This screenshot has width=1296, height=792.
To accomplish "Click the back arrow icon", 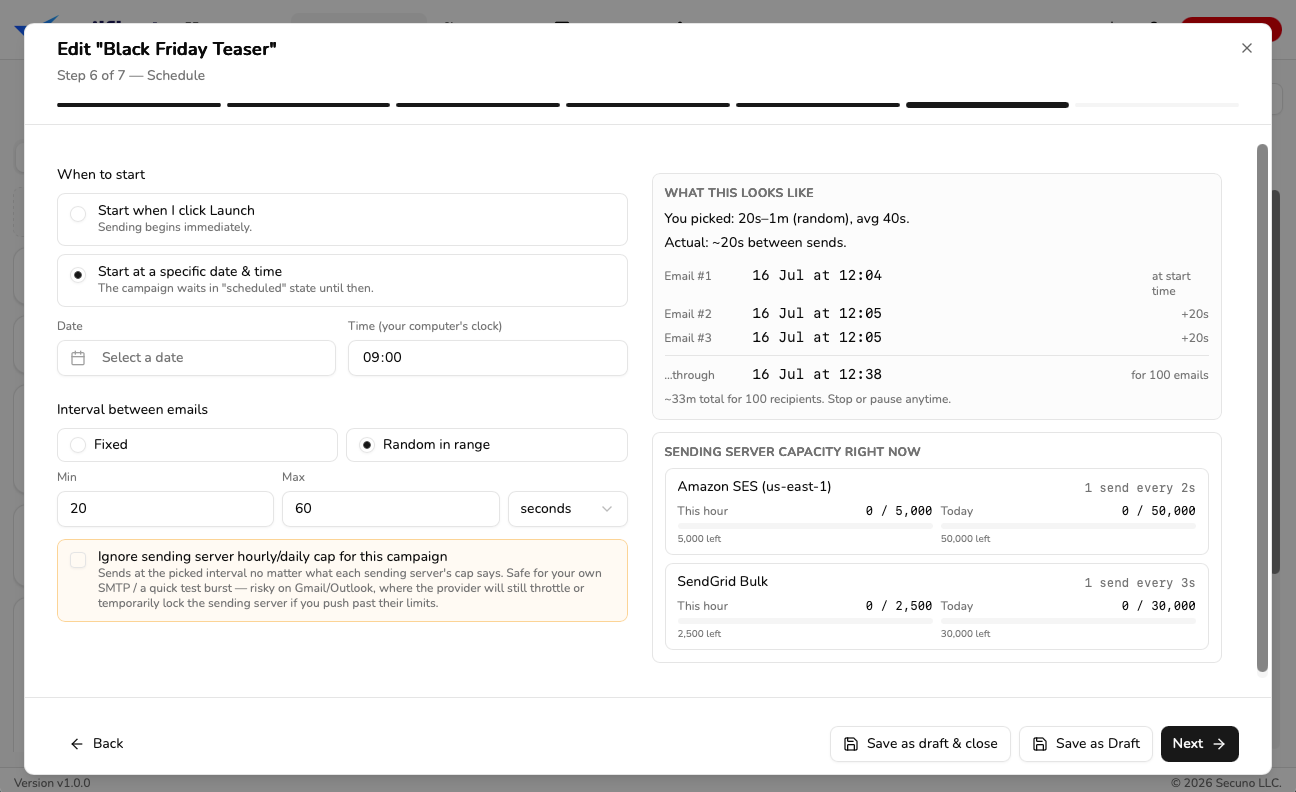I will [x=77, y=744].
